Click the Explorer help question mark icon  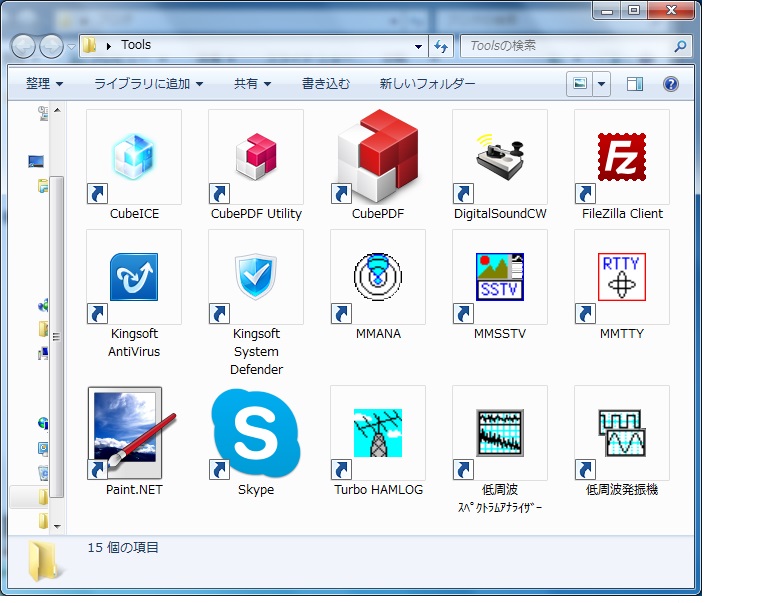pos(671,84)
